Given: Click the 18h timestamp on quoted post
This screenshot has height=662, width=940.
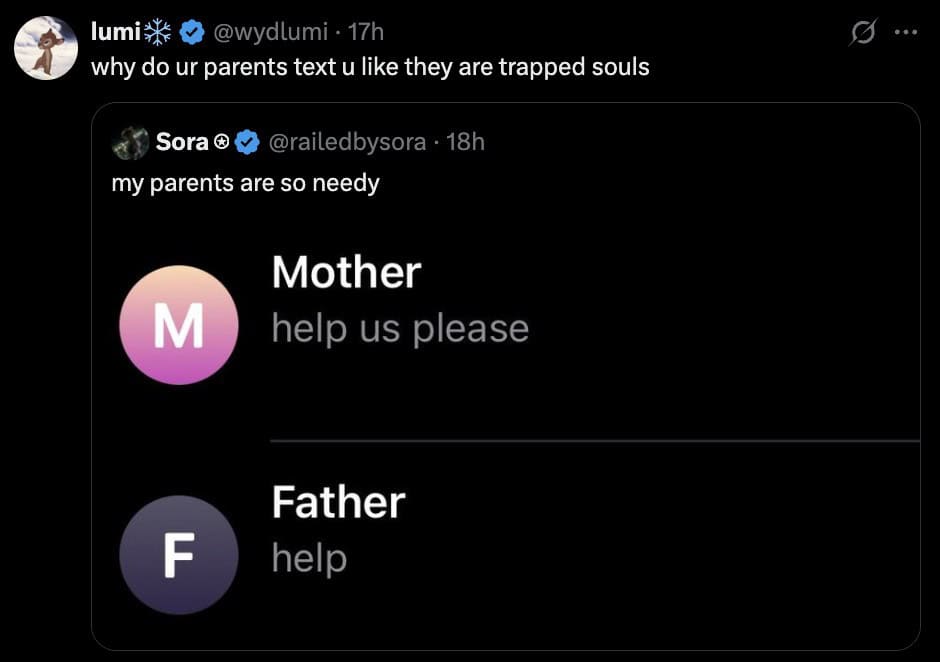Looking at the screenshot, I should pyautogui.click(x=465, y=142).
